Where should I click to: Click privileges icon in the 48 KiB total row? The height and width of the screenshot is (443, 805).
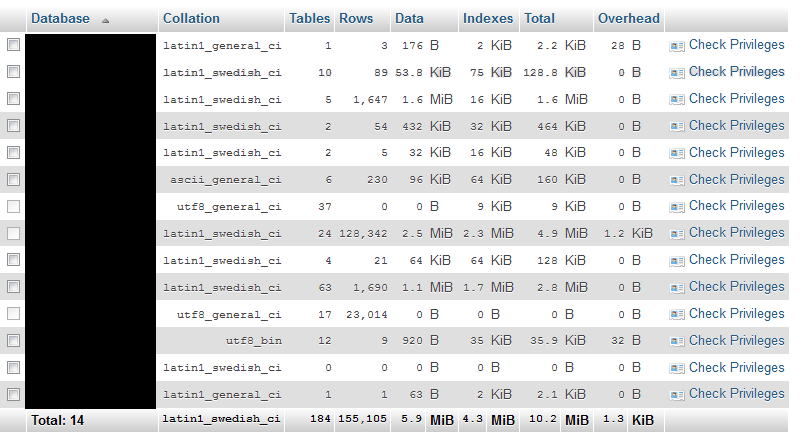(677, 153)
